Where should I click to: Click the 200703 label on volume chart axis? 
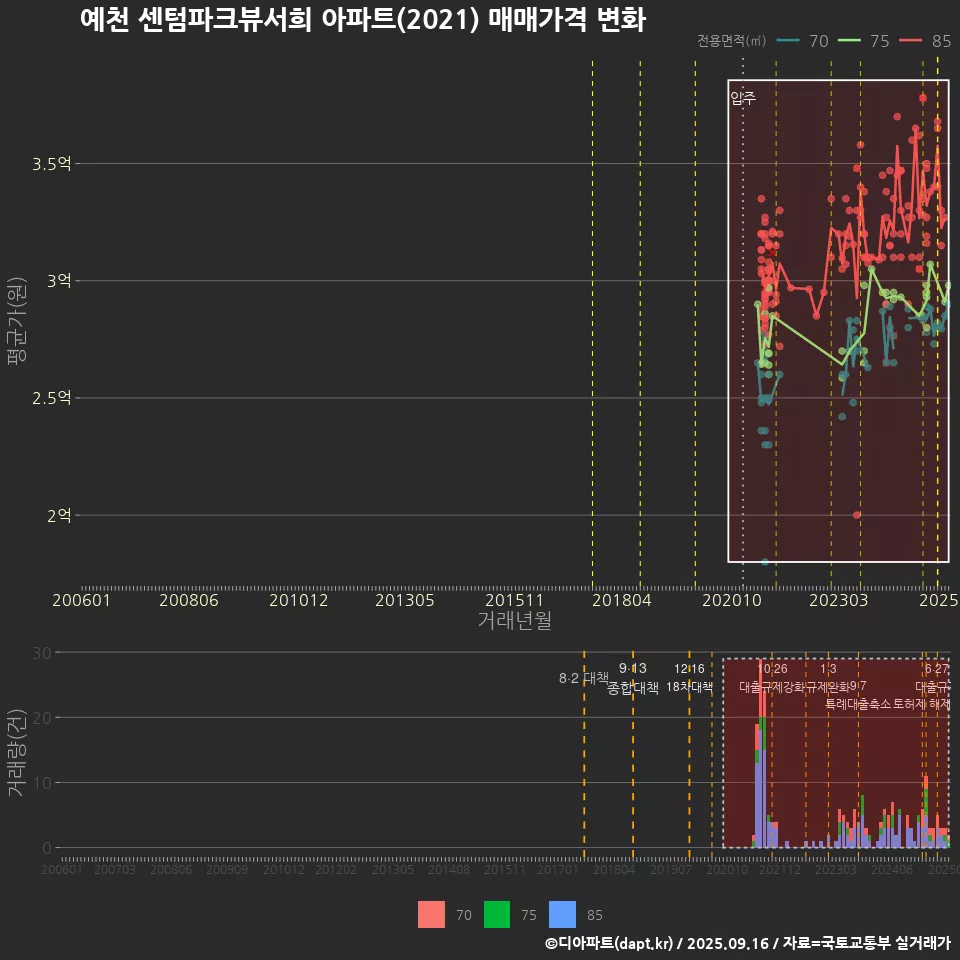pos(115,869)
